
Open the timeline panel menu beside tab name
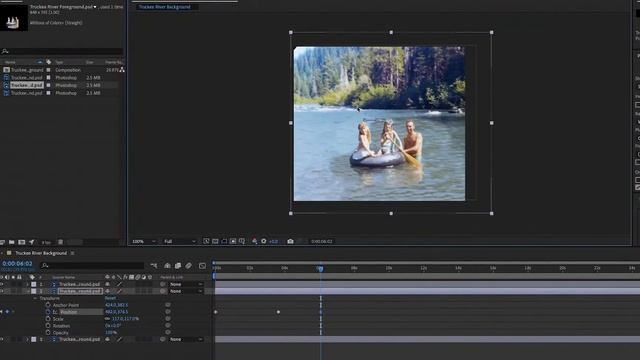tap(73, 253)
